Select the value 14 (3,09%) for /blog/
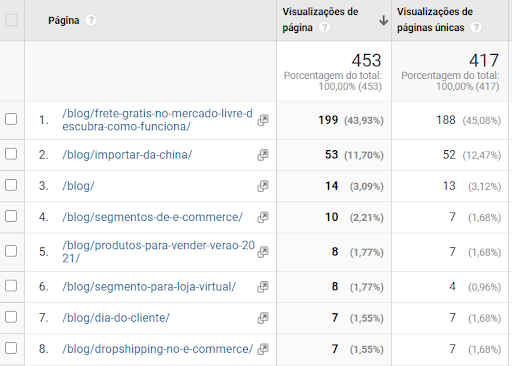 [354, 186]
